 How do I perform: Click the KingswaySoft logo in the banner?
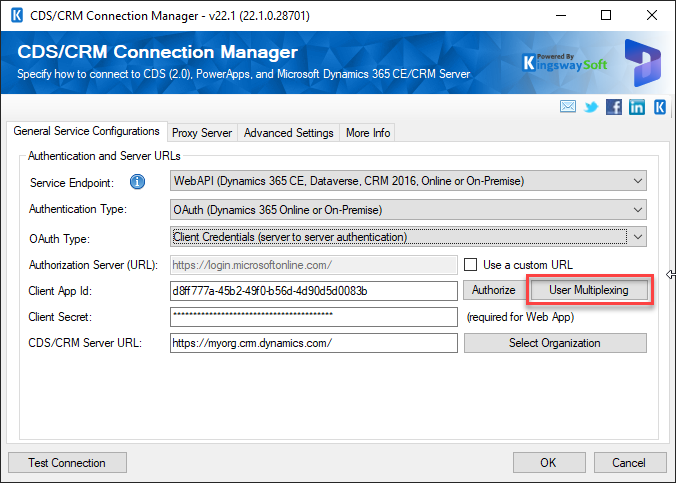click(564, 63)
